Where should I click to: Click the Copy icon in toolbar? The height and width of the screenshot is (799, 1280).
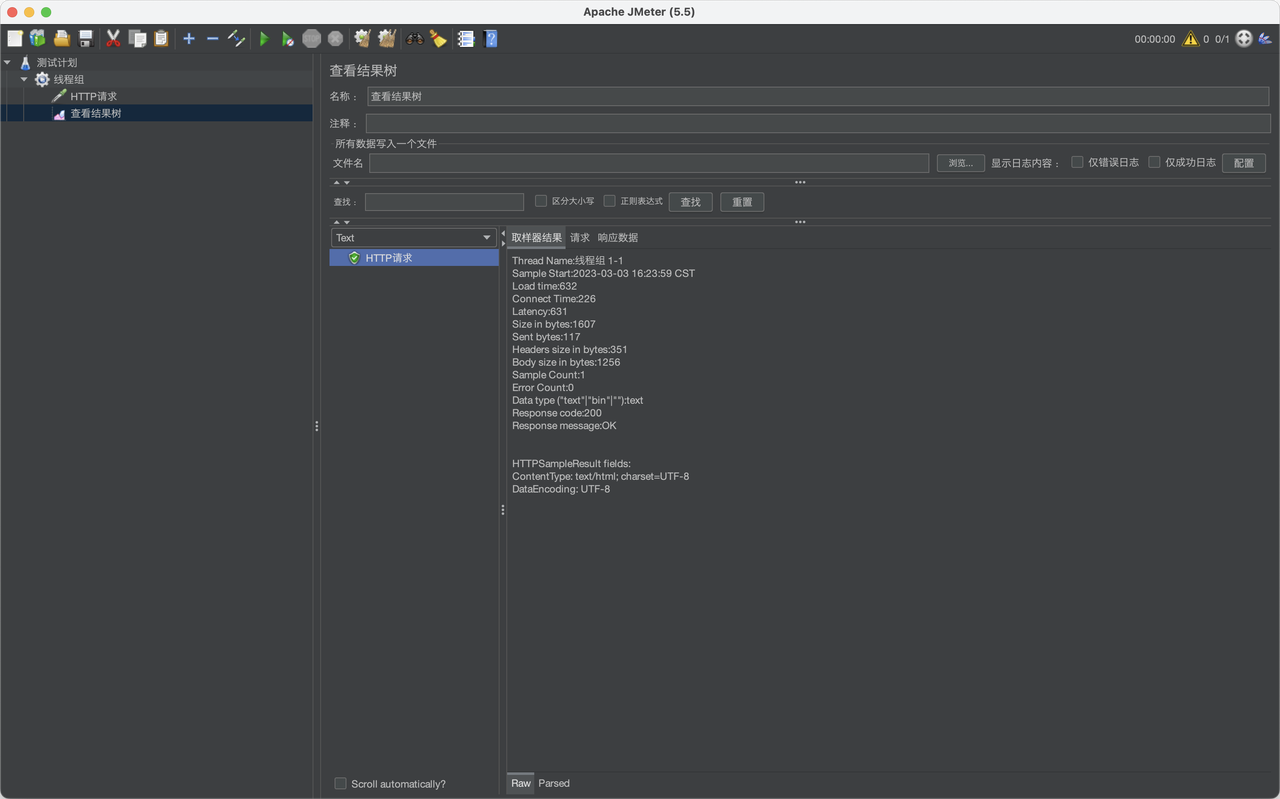pyautogui.click(x=137, y=39)
